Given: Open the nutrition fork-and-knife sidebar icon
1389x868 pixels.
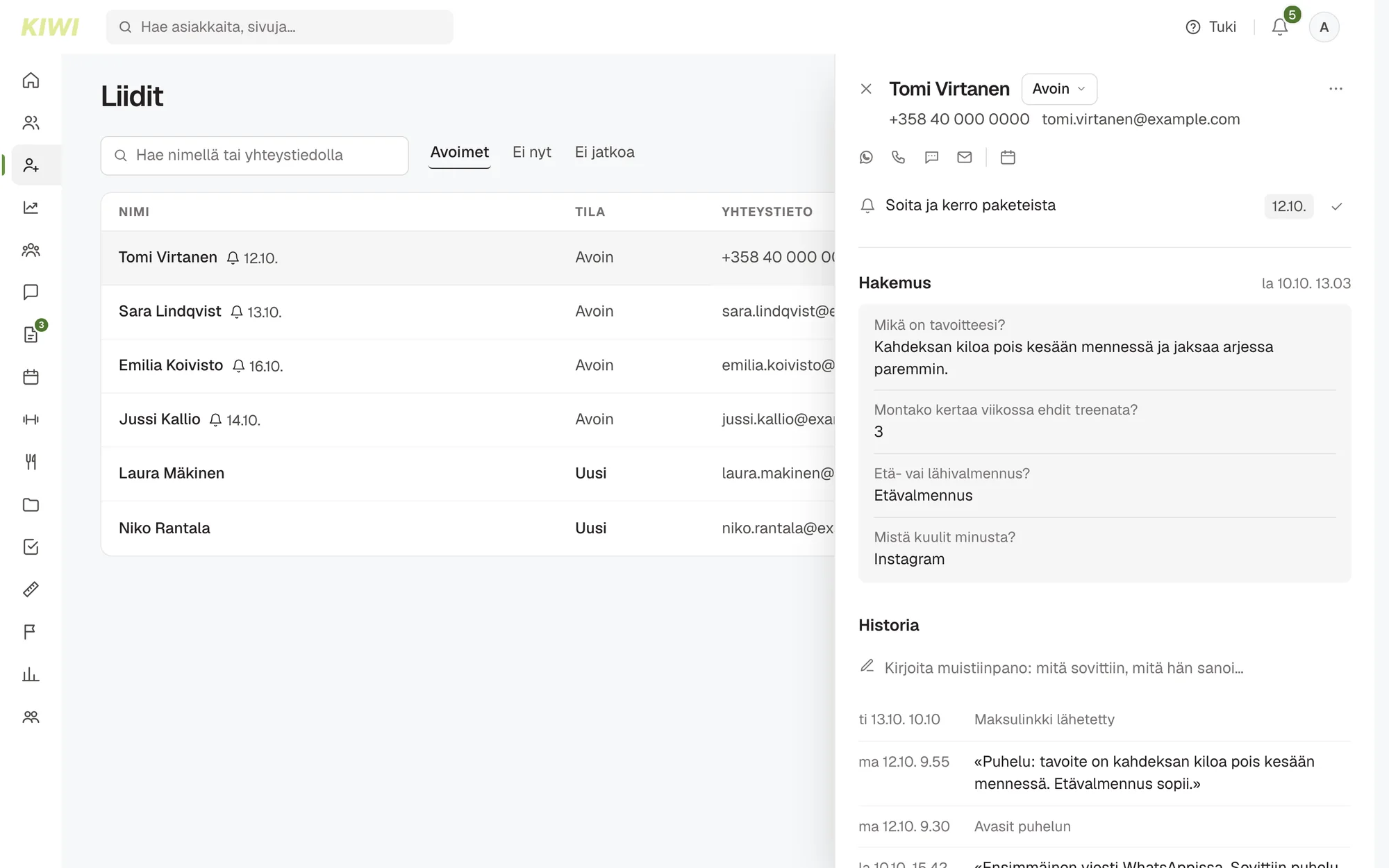Looking at the screenshot, I should pyautogui.click(x=31, y=462).
